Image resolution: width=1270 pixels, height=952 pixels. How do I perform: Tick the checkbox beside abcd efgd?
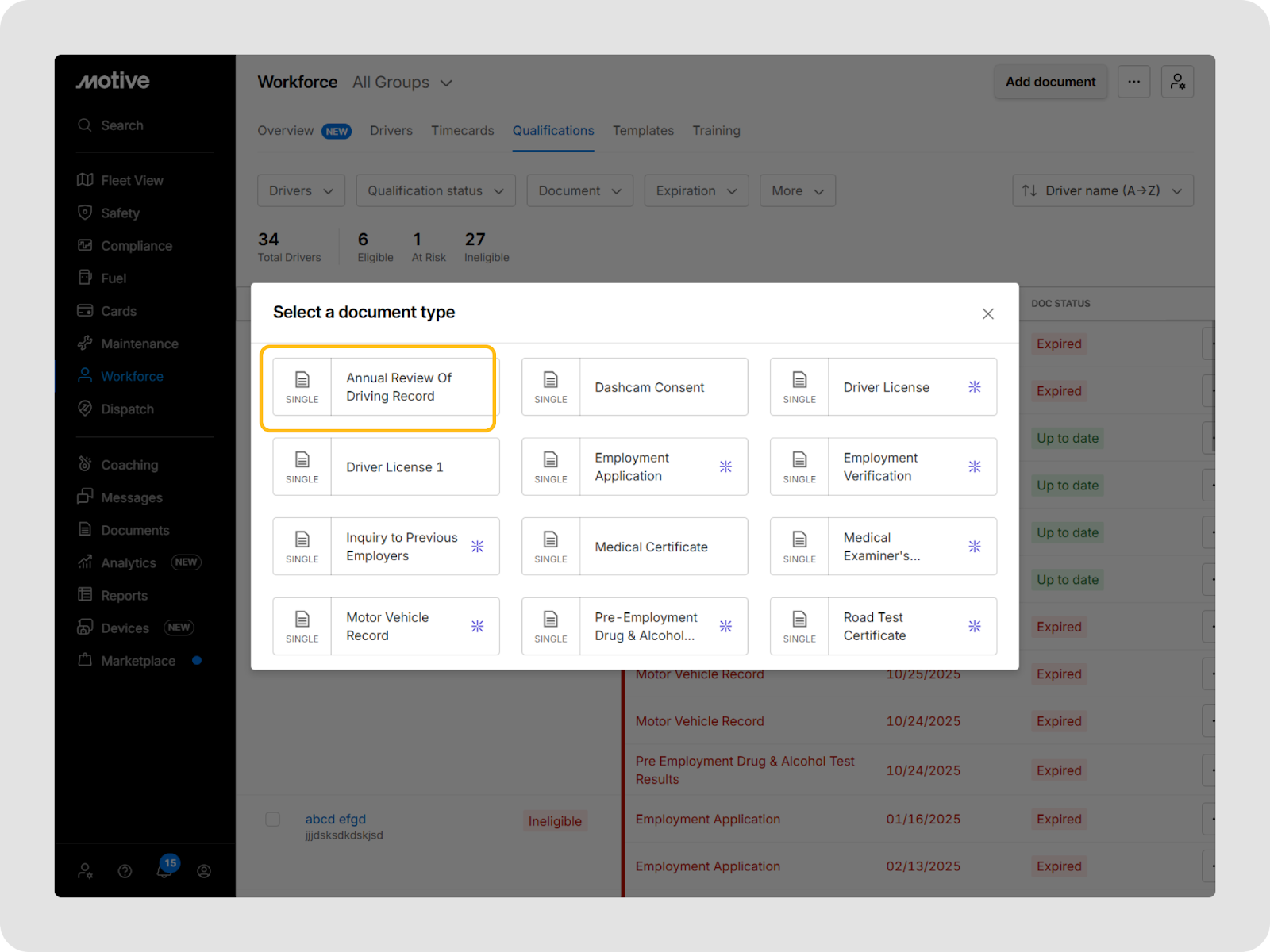273,820
